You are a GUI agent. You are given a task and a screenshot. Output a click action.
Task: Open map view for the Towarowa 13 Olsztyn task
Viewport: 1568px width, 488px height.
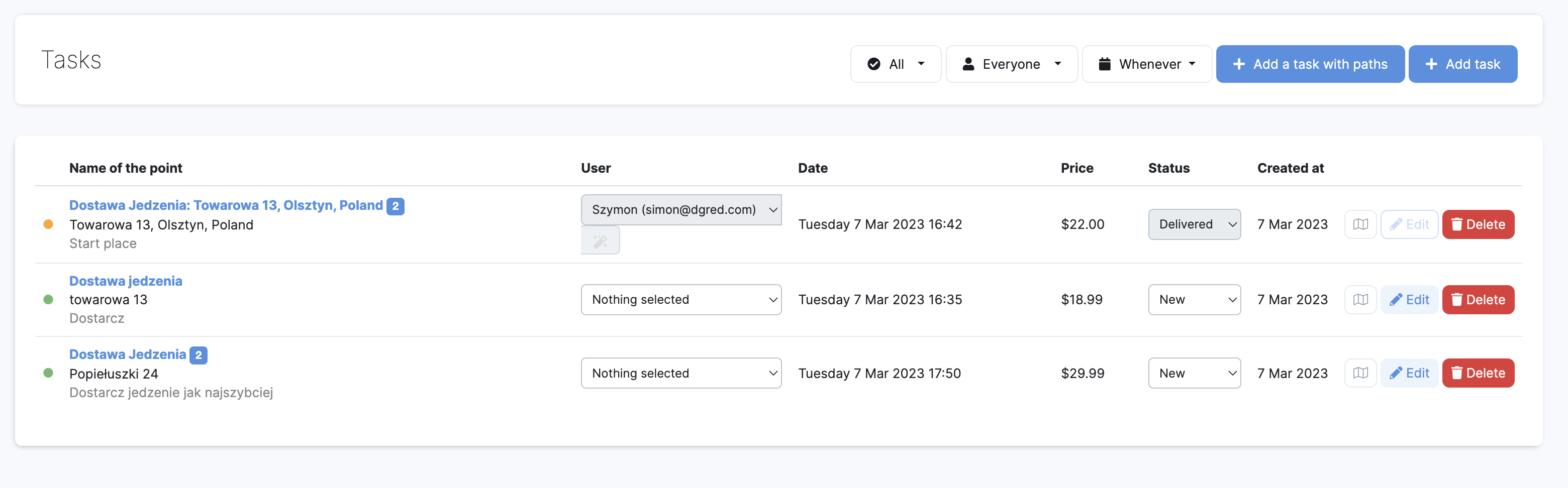point(1360,224)
